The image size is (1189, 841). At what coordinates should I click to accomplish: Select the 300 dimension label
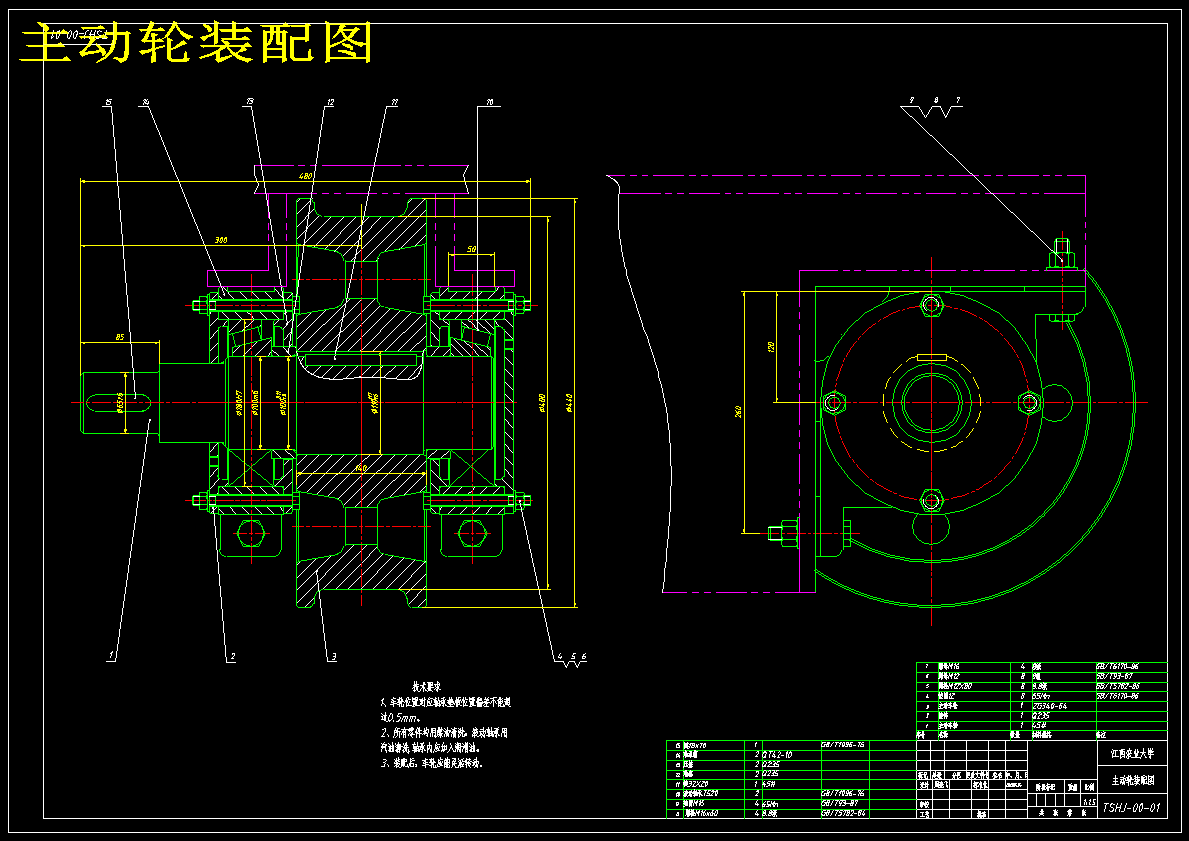point(221,240)
